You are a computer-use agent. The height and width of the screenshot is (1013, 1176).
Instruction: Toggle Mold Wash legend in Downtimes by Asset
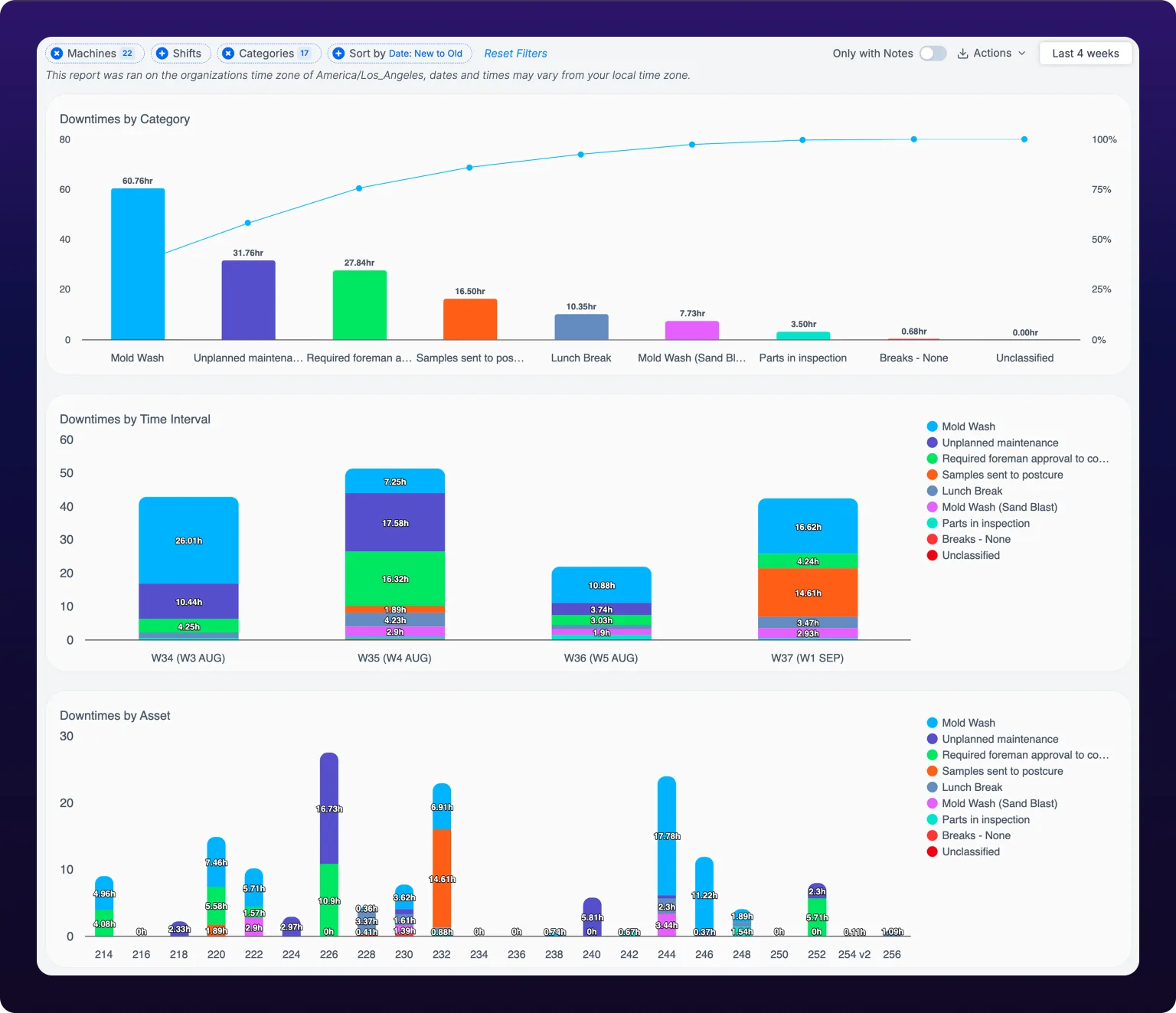click(961, 723)
